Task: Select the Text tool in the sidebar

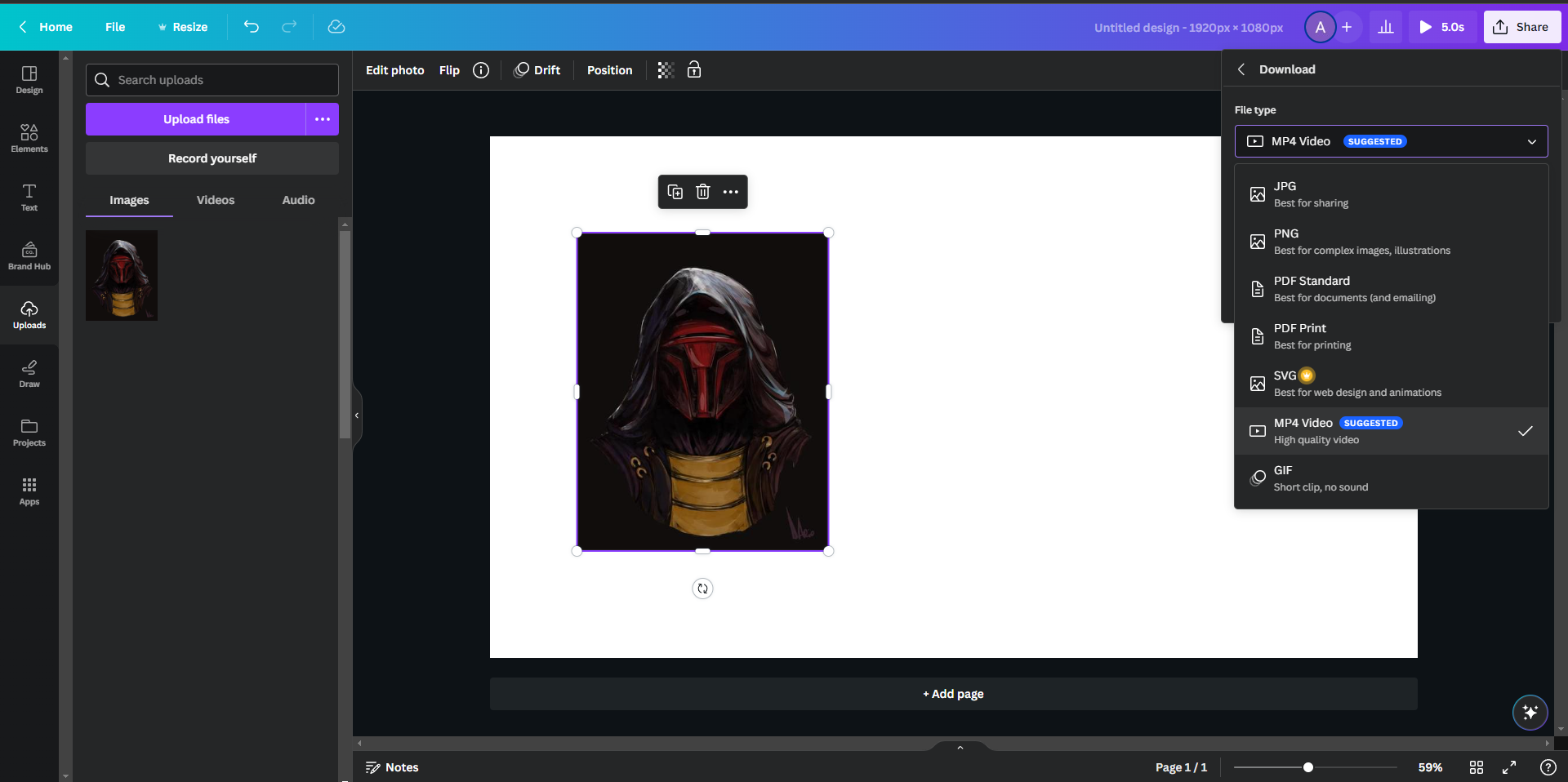Action: click(29, 197)
